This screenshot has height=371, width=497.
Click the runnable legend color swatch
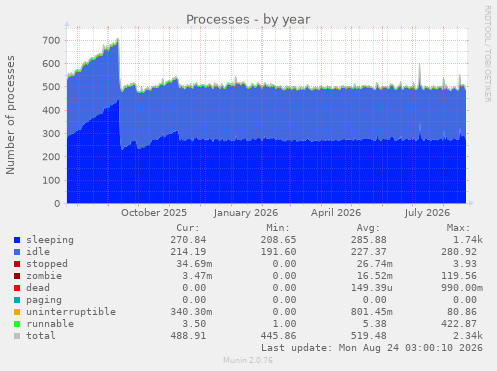pyautogui.click(x=17, y=324)
